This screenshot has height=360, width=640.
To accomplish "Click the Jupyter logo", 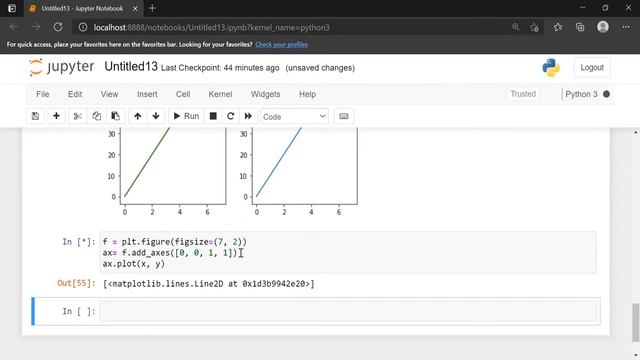I will tap(62, 67).
